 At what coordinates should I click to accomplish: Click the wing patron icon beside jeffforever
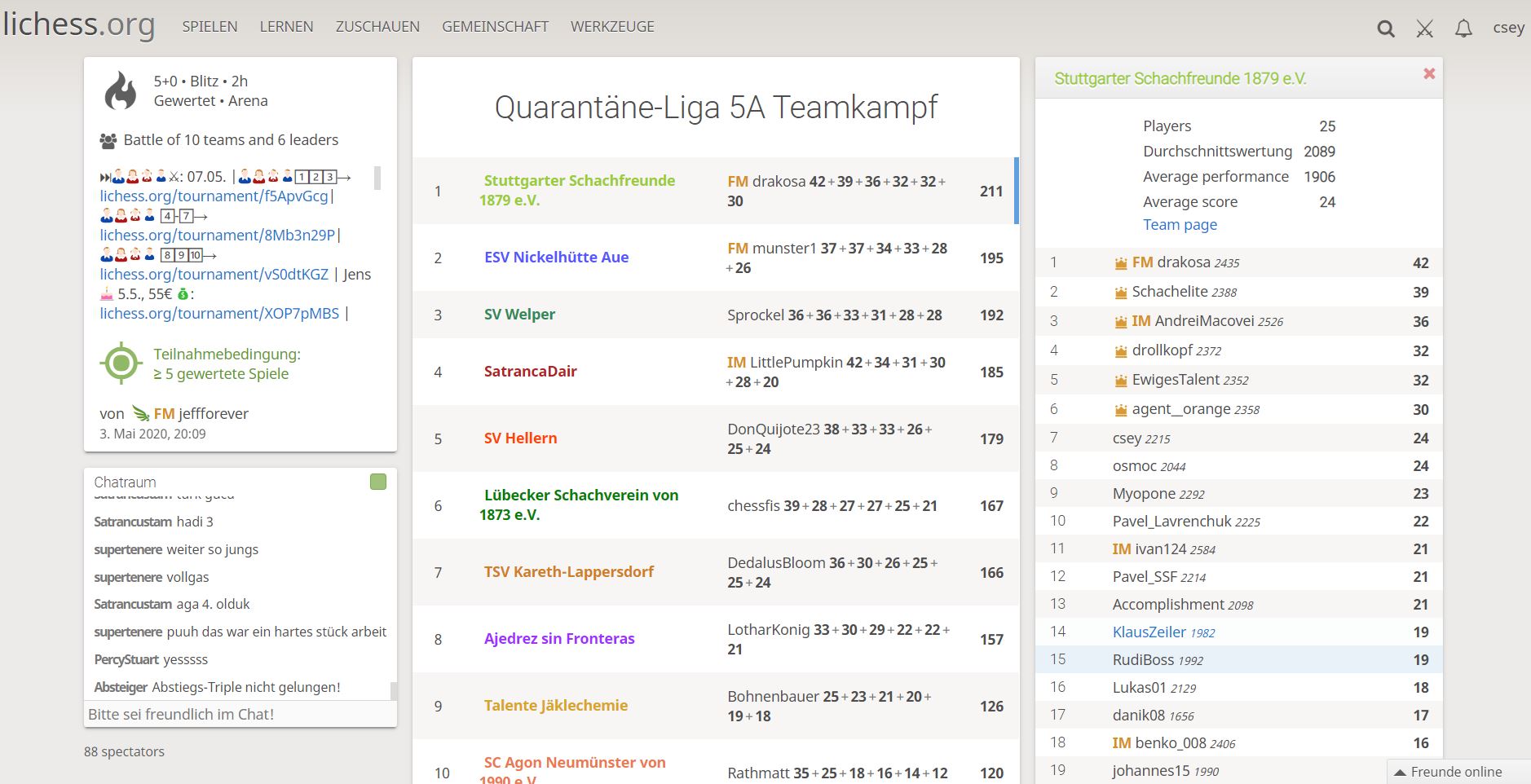141,413
